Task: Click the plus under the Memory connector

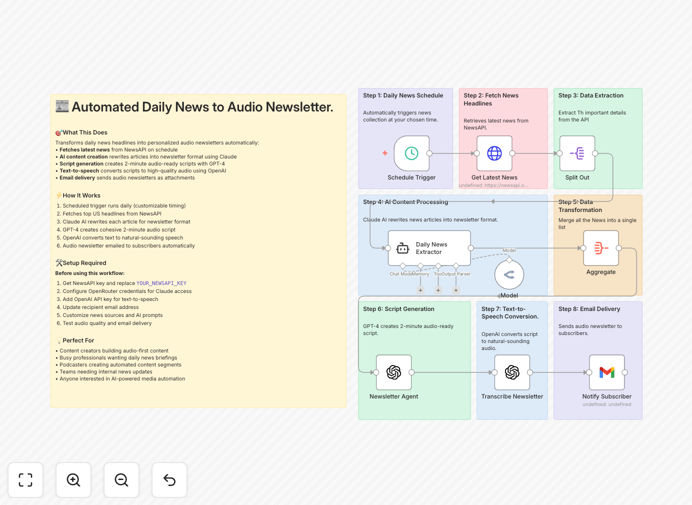Action: [421, 290]
